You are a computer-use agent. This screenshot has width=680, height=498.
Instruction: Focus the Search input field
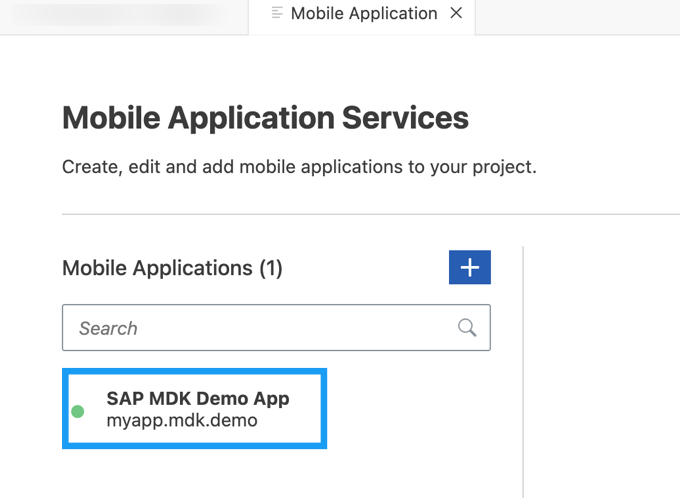pyautogui.click(x=276, y=328)
